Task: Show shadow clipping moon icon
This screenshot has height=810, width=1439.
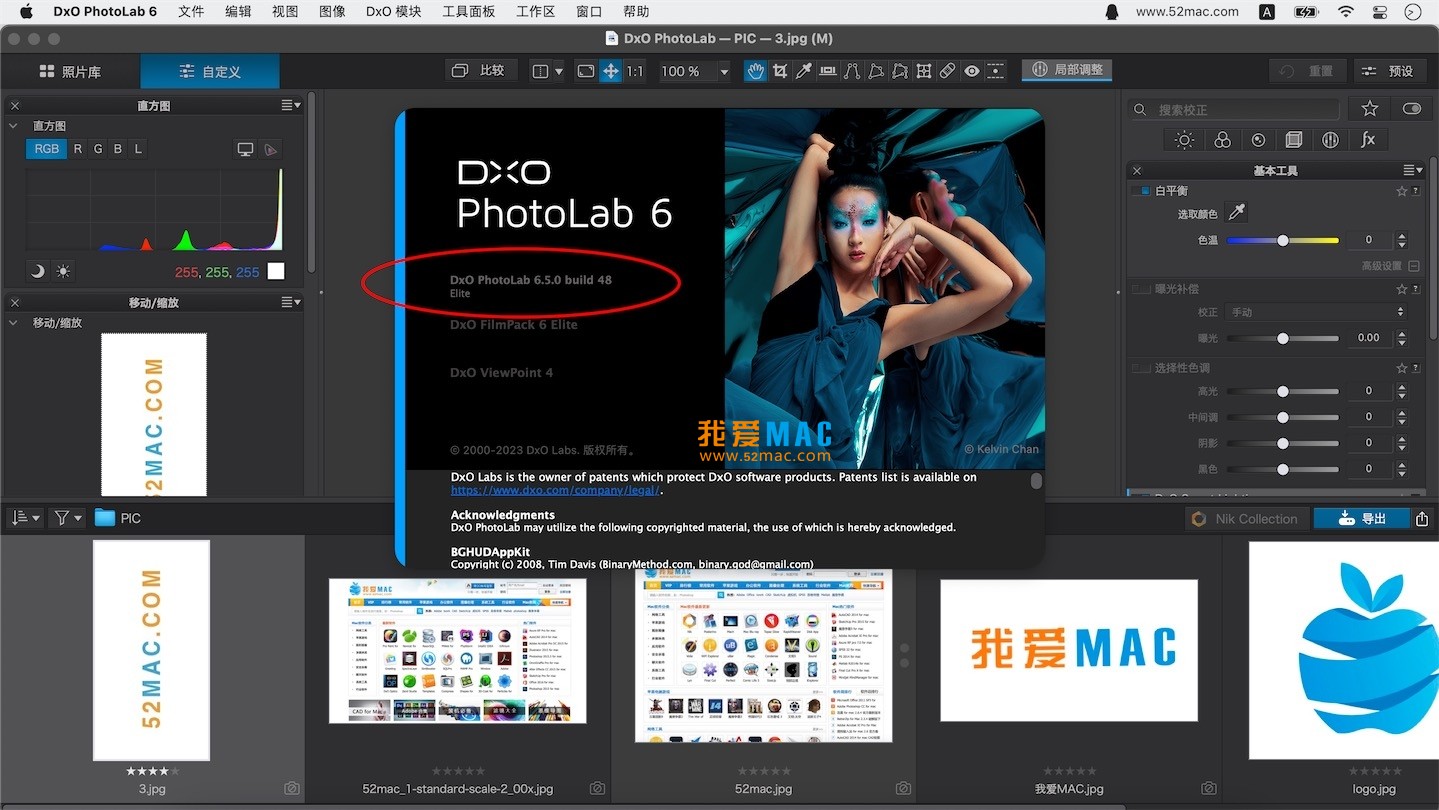Action: click(38, 271)
